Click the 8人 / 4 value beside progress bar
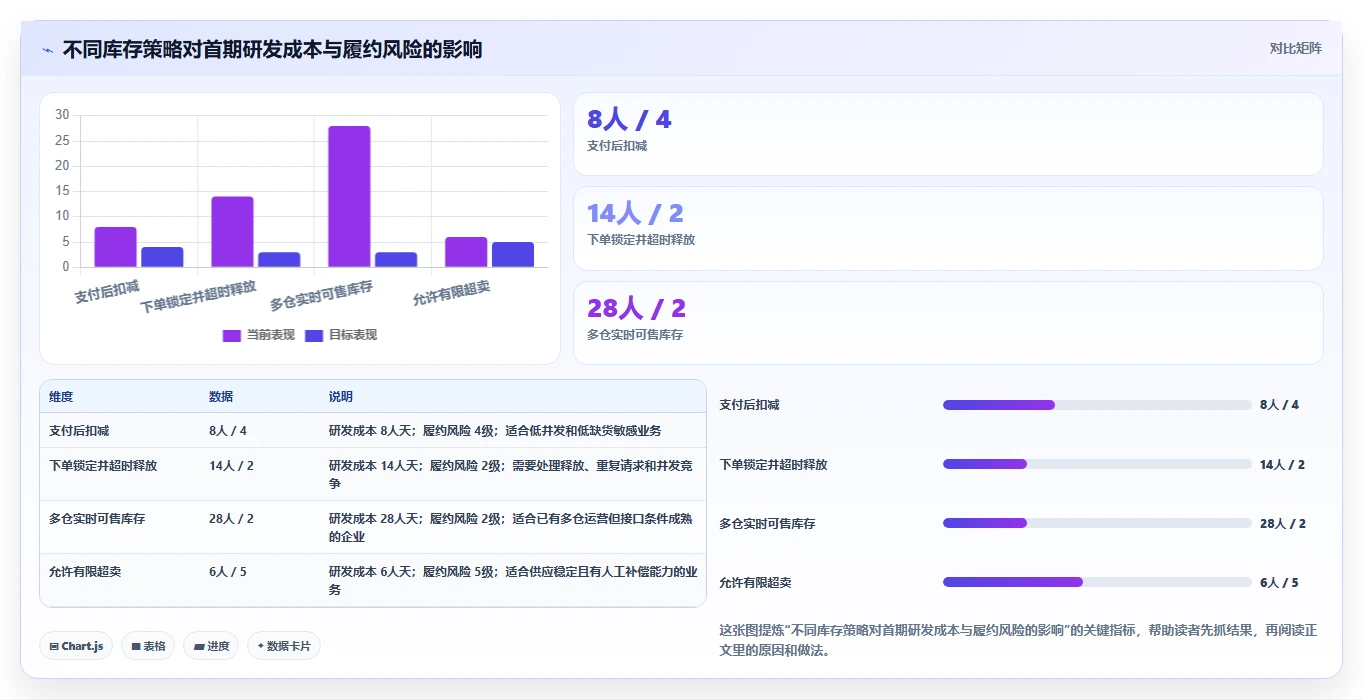The width and height of the screenshot is (1363, 700). (x=1279, y=405)
